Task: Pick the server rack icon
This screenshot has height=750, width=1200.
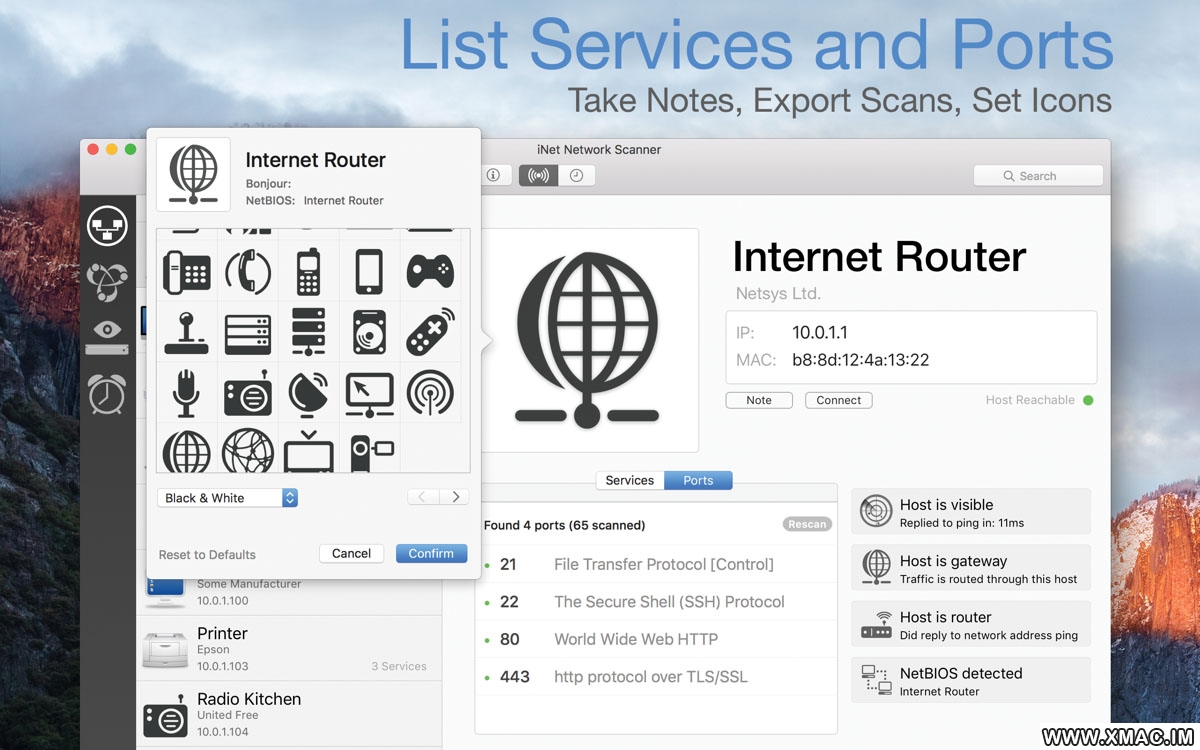Action: [248, 333]
